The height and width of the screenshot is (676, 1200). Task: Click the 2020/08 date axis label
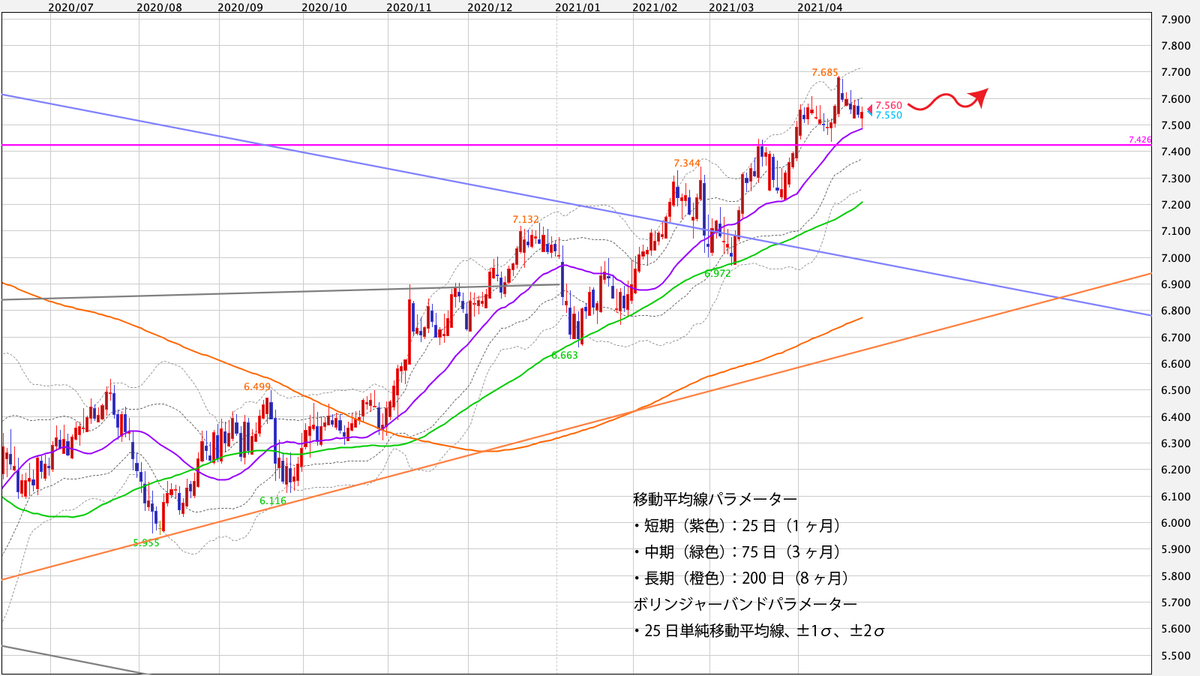[158, 6]
